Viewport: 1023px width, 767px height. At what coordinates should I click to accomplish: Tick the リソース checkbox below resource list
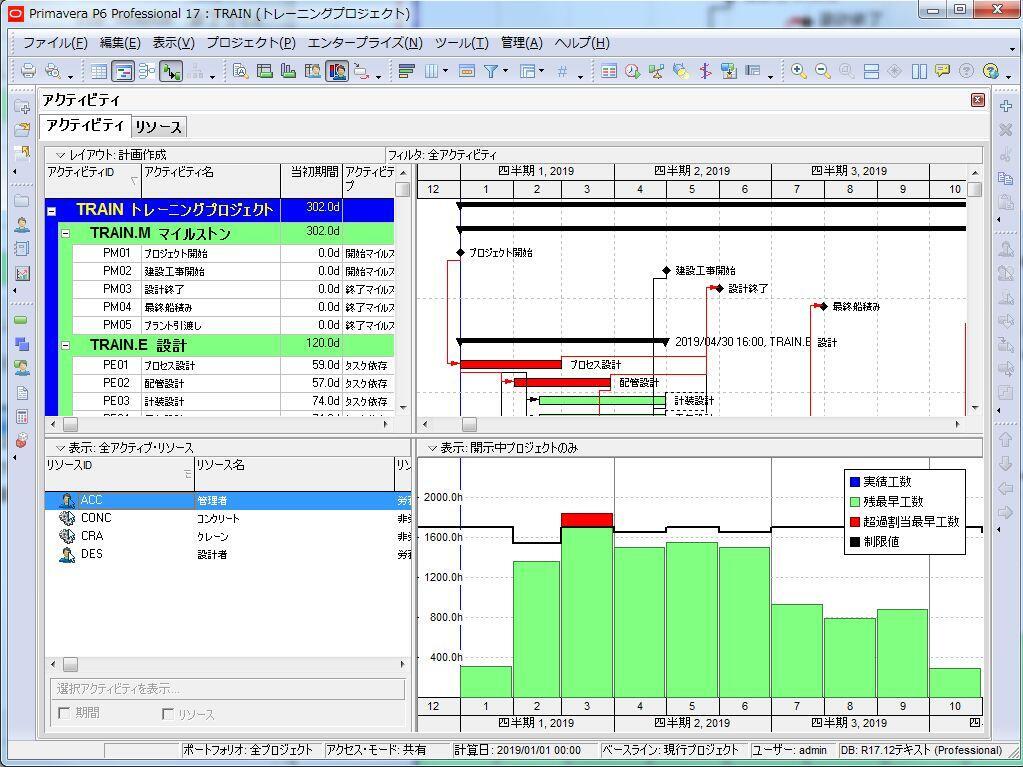point(167,714)
